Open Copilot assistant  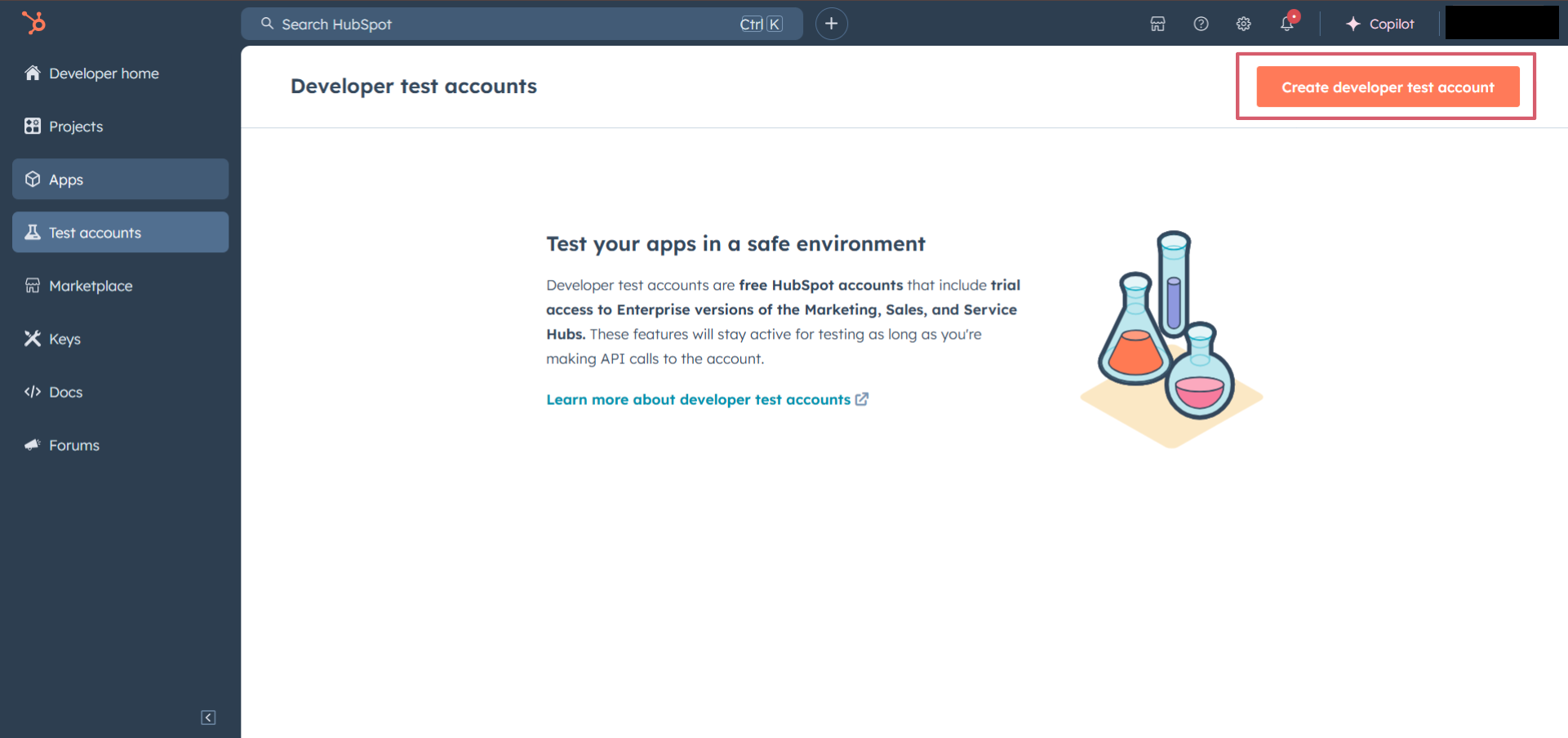click(1379, 24)
